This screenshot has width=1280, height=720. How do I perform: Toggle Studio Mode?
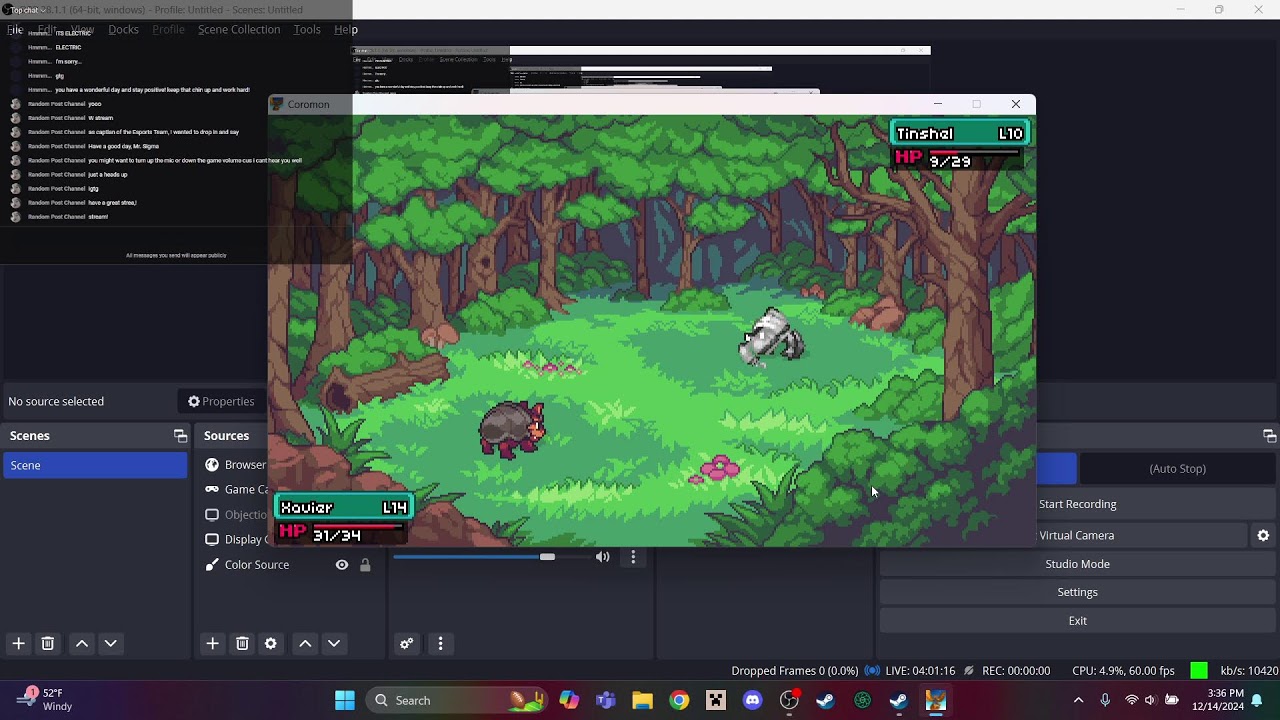point(1077,564)
